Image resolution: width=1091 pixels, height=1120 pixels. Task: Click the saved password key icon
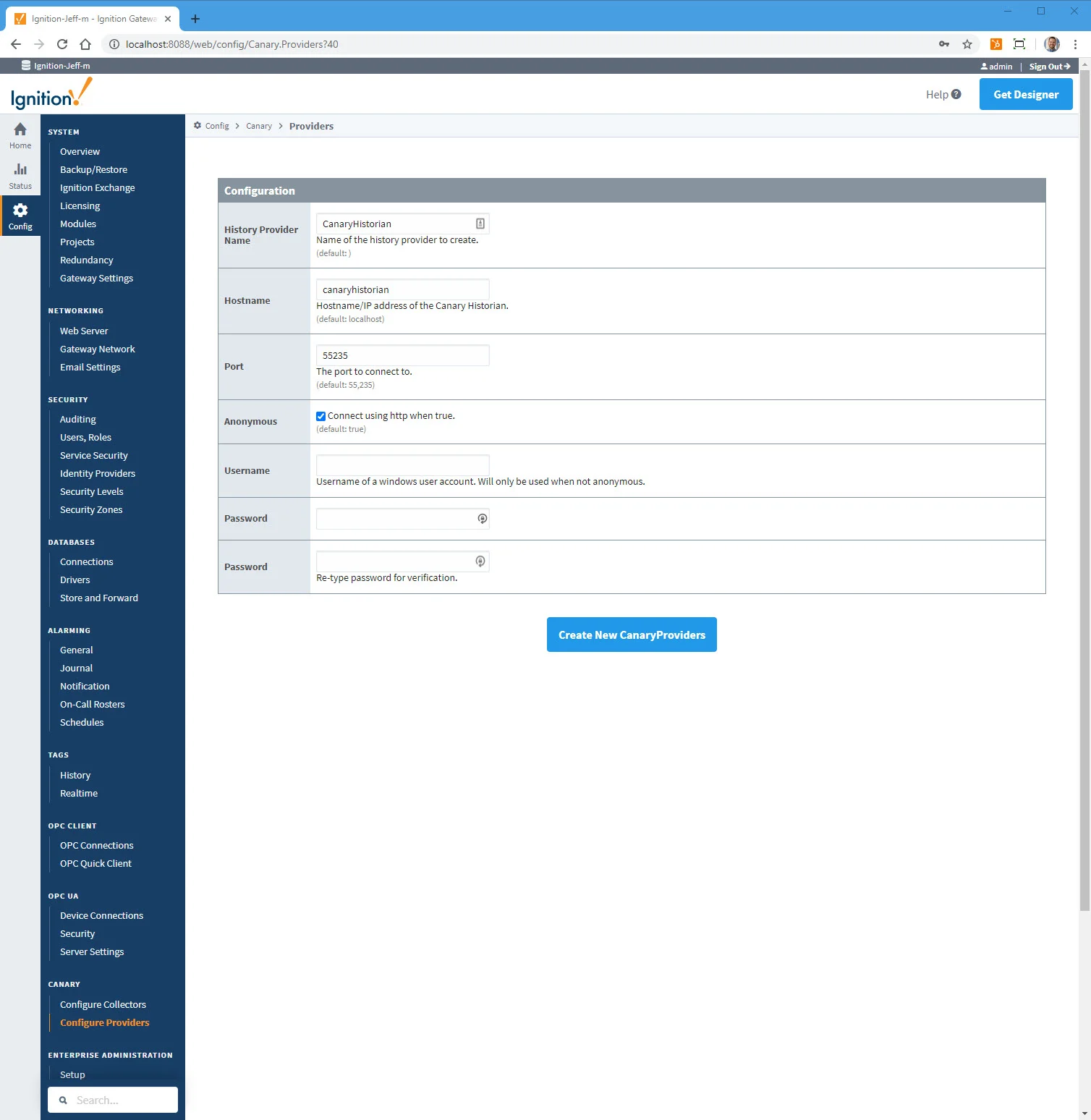(944, 44)
